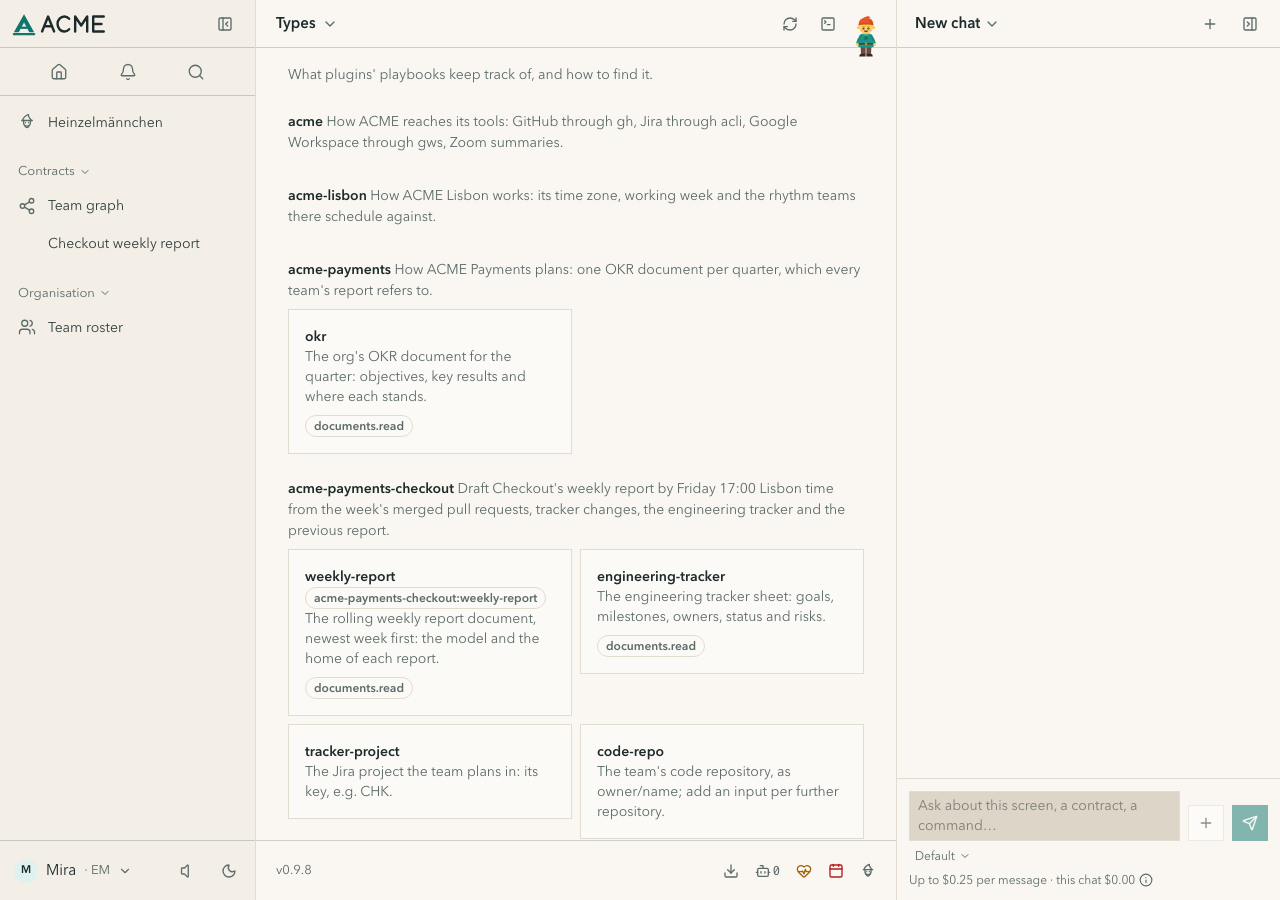Click the gnome mascot avatar
The image size is (1280, 900).
click(x=866, y=36)
